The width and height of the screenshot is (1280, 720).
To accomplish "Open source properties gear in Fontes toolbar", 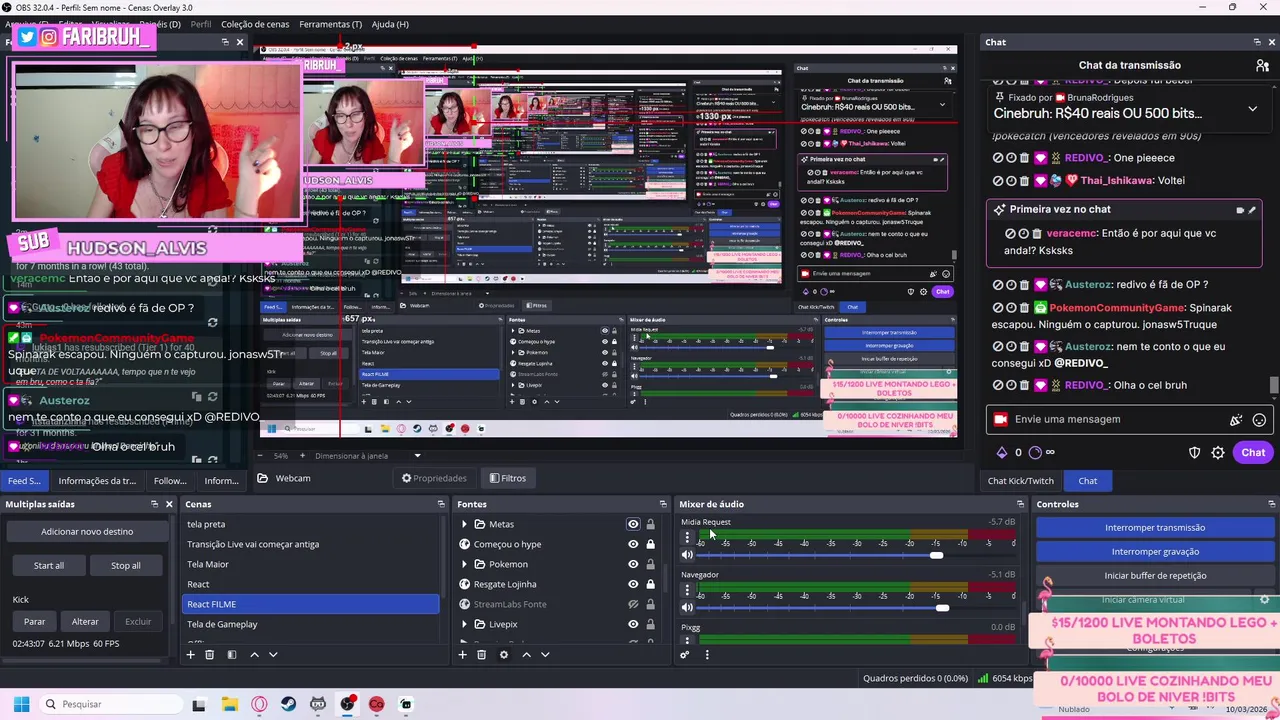I will click(x=503, y=655).
